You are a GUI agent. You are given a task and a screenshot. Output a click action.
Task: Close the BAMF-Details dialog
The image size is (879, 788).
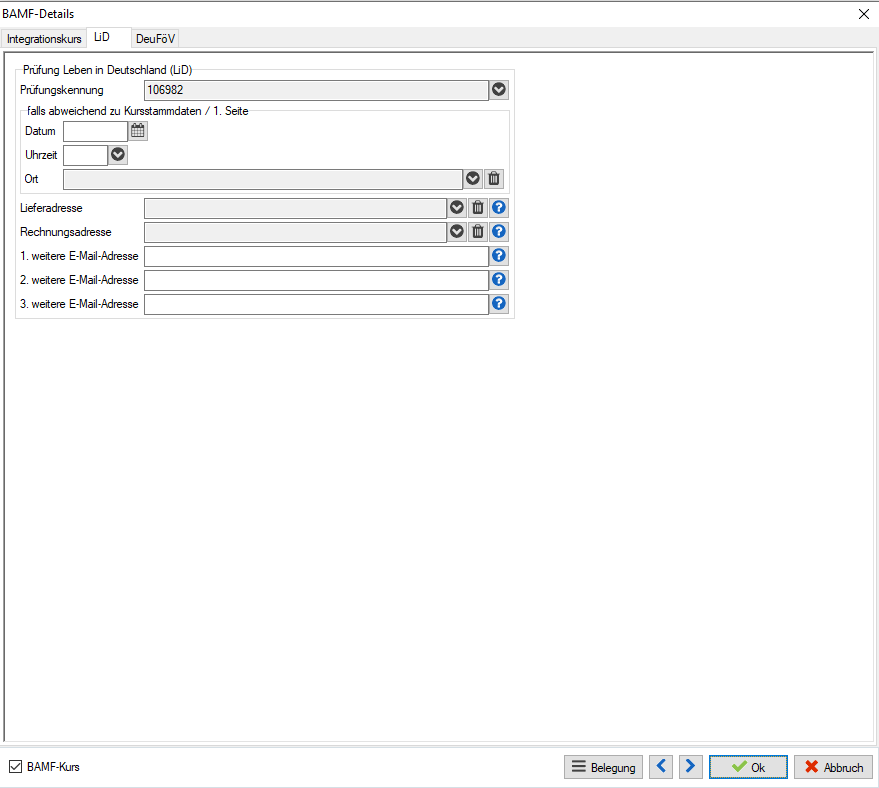point(864,14)
